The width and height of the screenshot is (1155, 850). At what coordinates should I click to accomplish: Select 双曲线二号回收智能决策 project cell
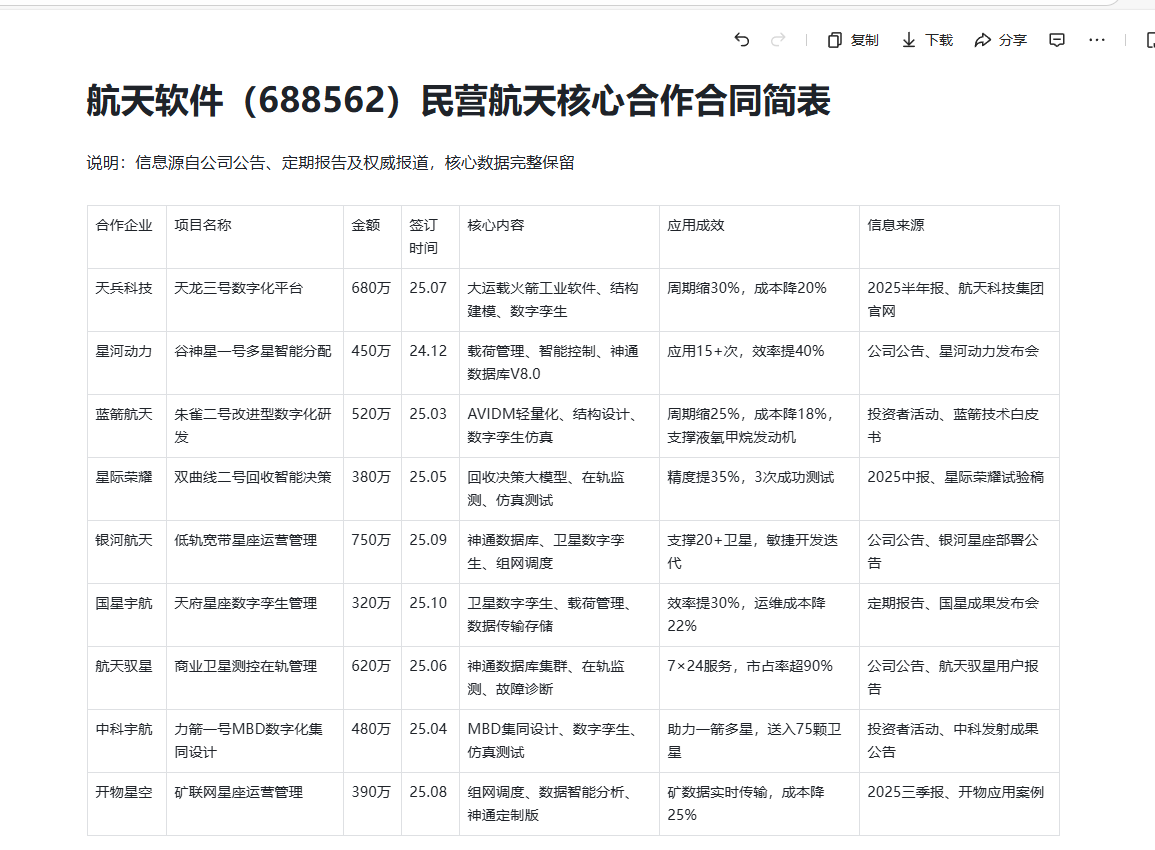pos(255,488)
